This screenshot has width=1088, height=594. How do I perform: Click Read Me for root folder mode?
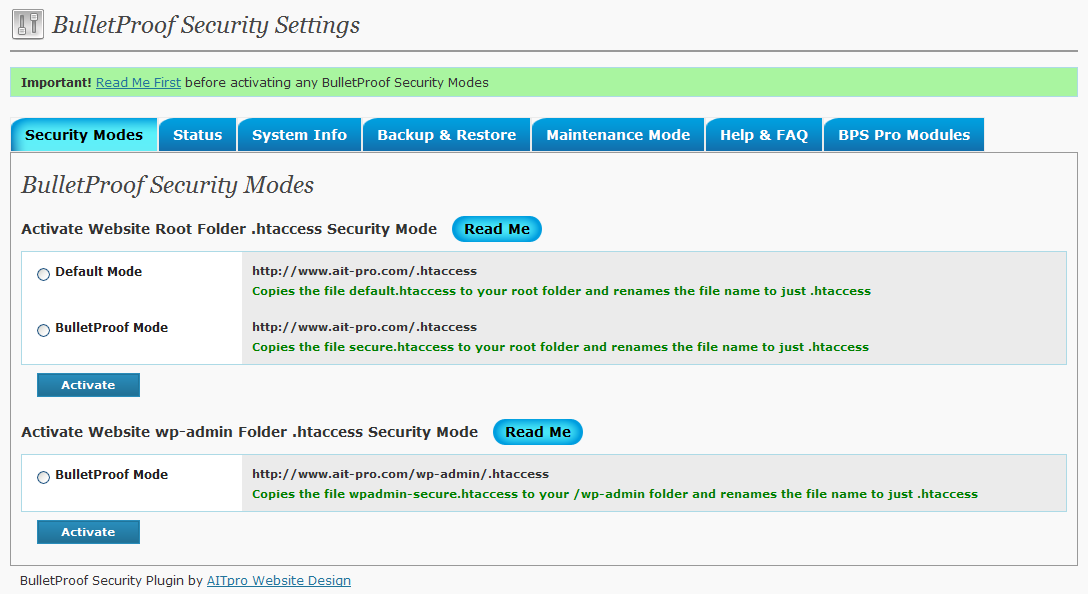(x=497, y=229)
